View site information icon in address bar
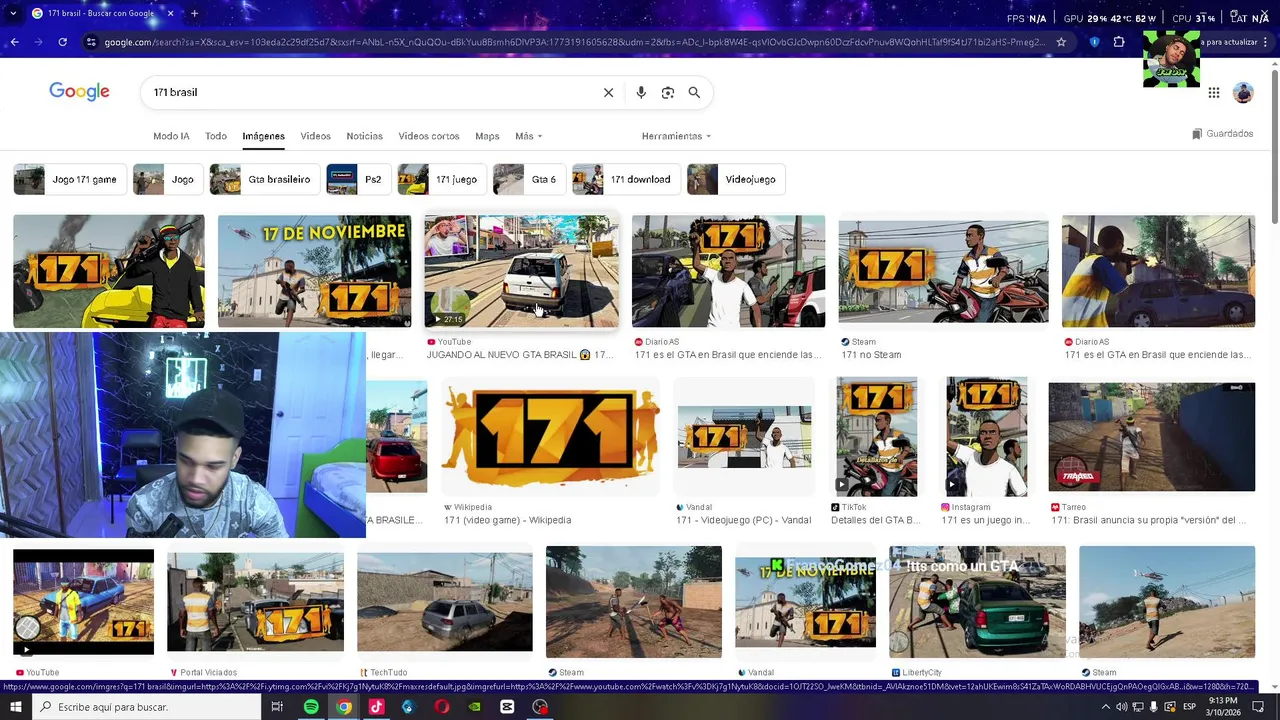Image resolution: width=1280 pixels, height=720 pixels. (91, 42)
